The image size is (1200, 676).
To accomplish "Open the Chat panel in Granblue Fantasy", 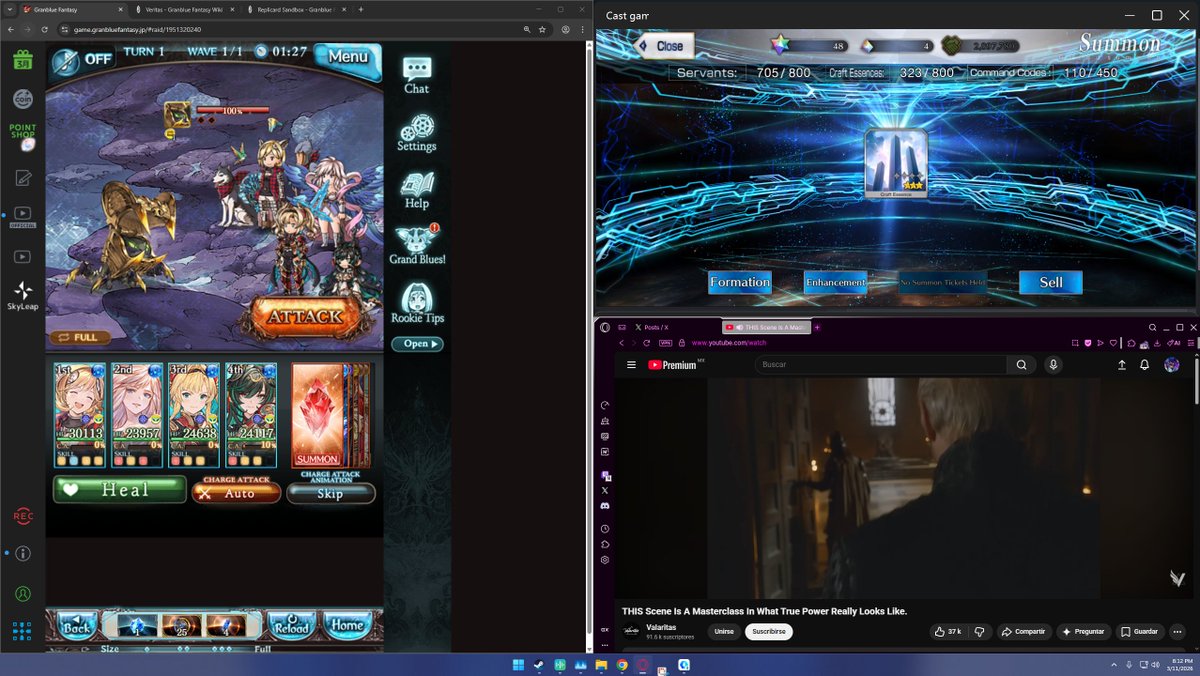I will tap(417, 75).
